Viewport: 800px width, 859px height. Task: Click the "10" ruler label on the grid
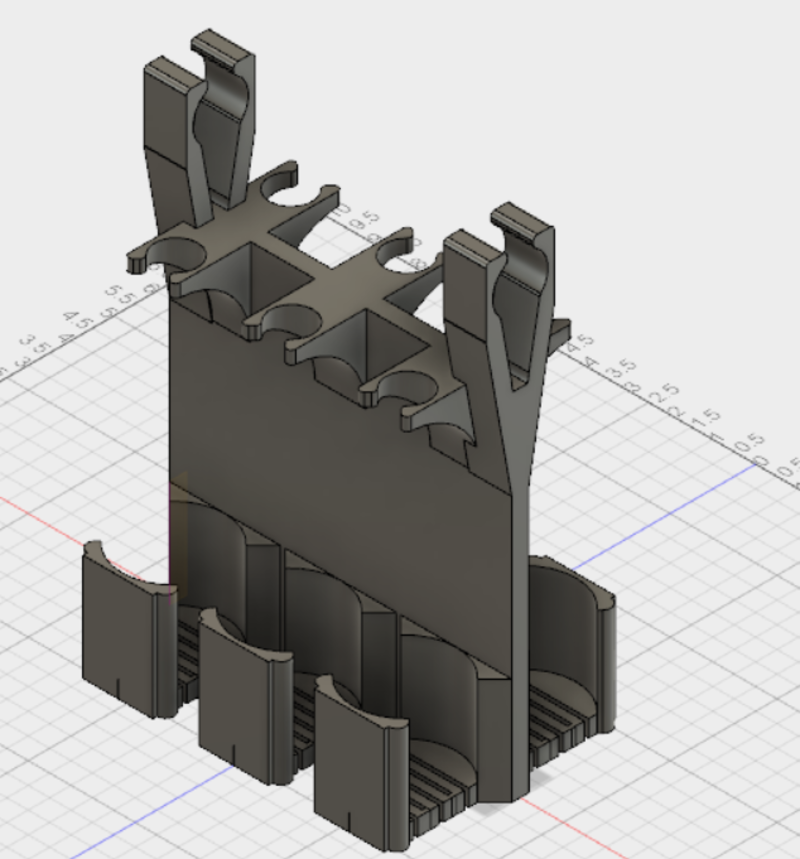tap(342, 210)
